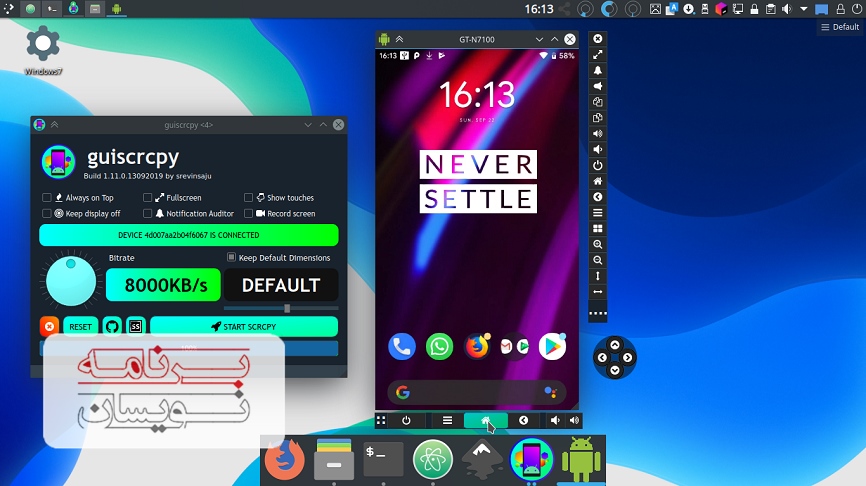Click the zoom out magnifier in the side toolkit
Viewport: 866px width, 486px height.
click(x=598, y=260)
